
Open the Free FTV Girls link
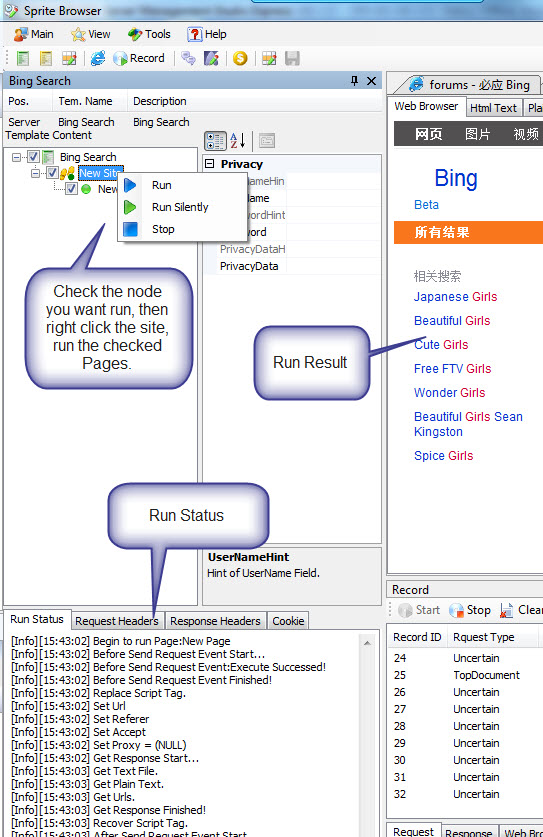[452, 369]
